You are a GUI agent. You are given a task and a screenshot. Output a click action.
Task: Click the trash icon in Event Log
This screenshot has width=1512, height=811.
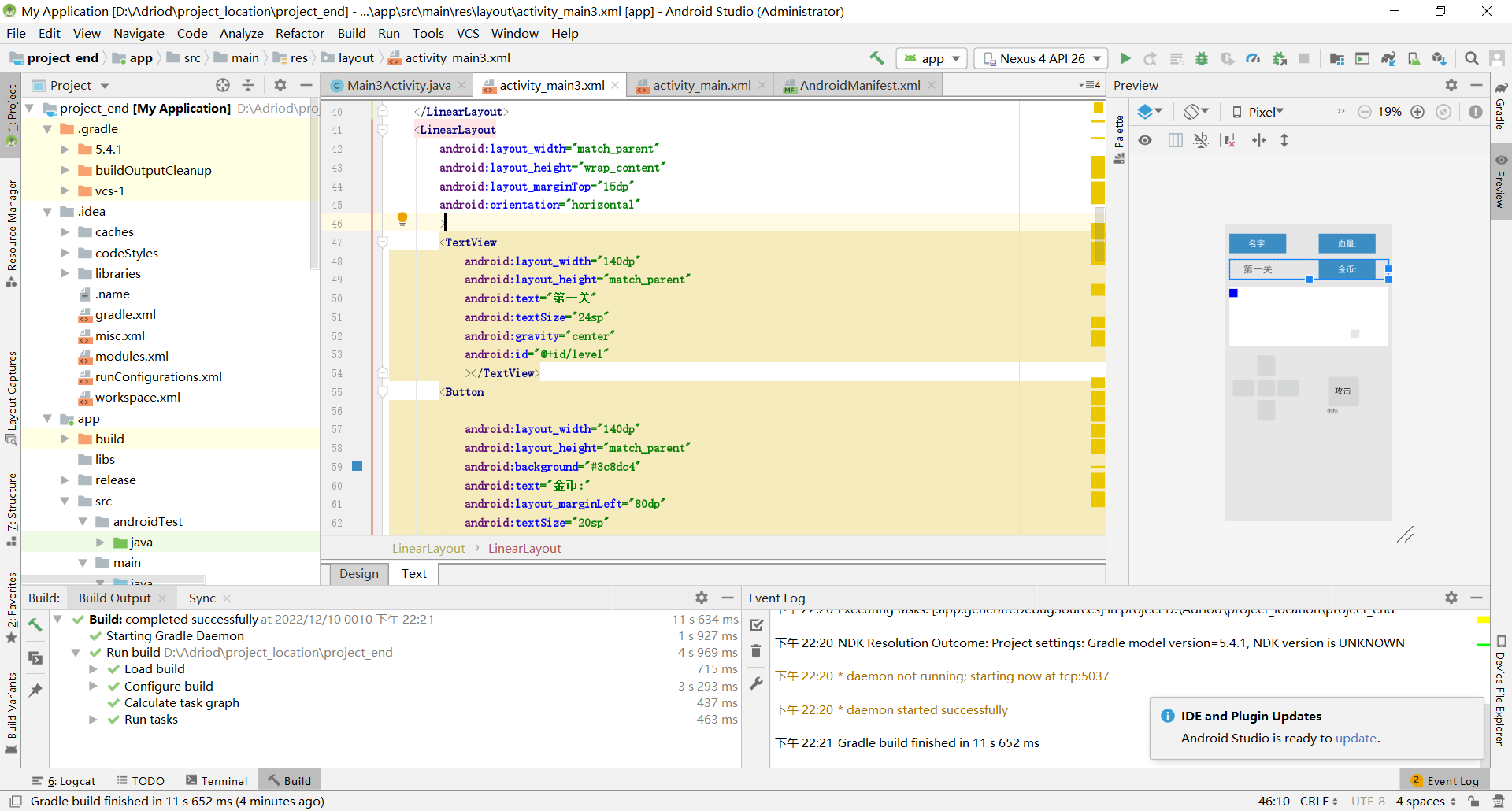756,650
